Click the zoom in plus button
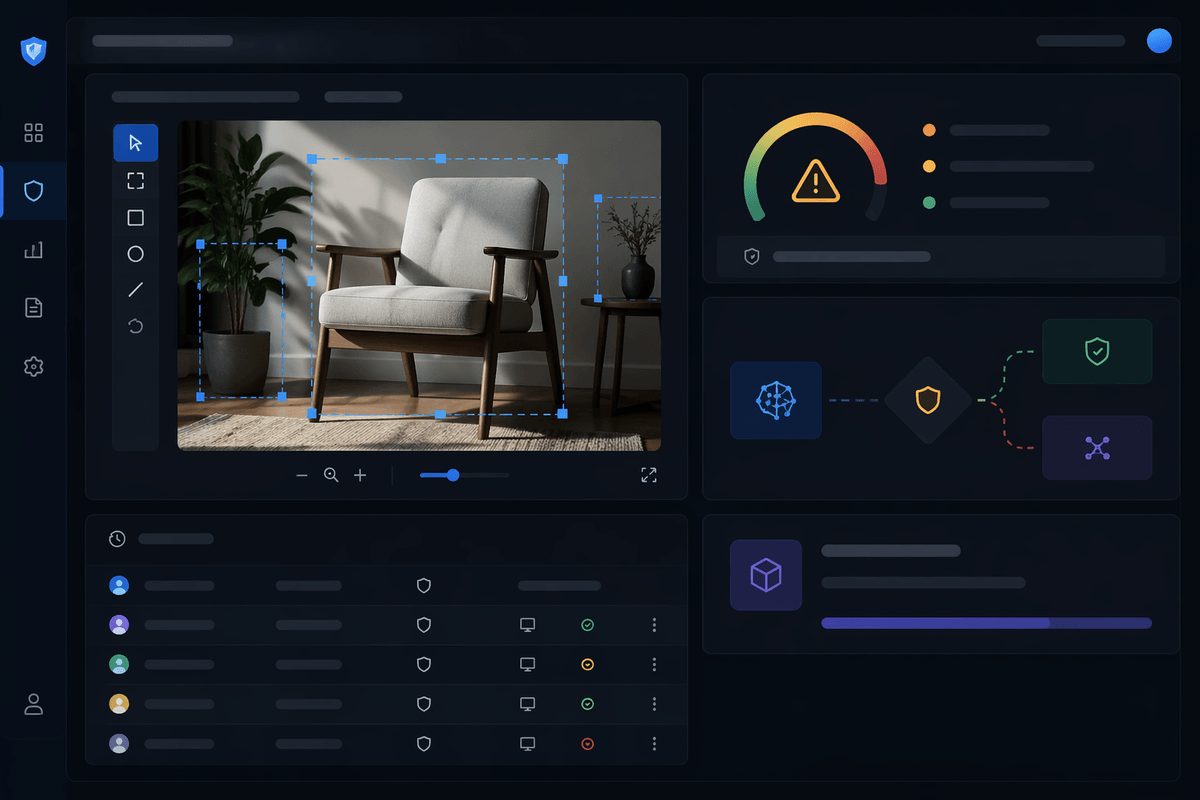The image size is (1200, 800). pos(360,476)
